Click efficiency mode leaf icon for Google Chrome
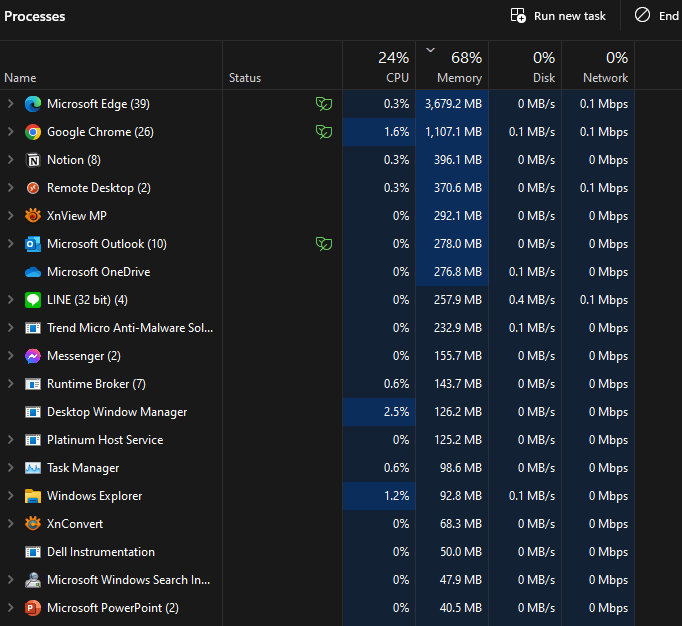The height and width of the screenshot is (626, 682). tap(324, 132)
